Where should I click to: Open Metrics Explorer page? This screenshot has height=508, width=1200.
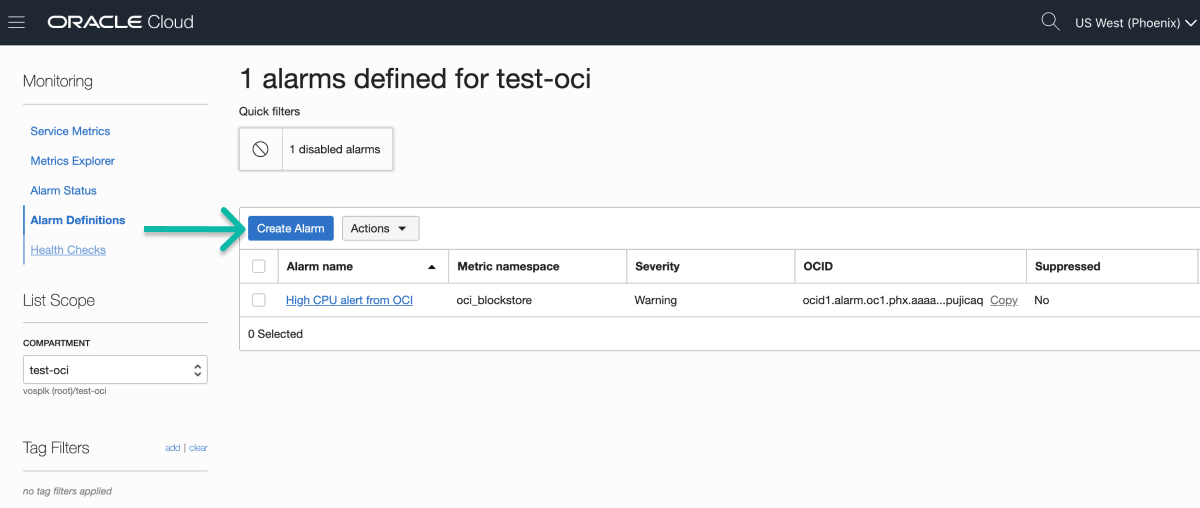(72, 161)
